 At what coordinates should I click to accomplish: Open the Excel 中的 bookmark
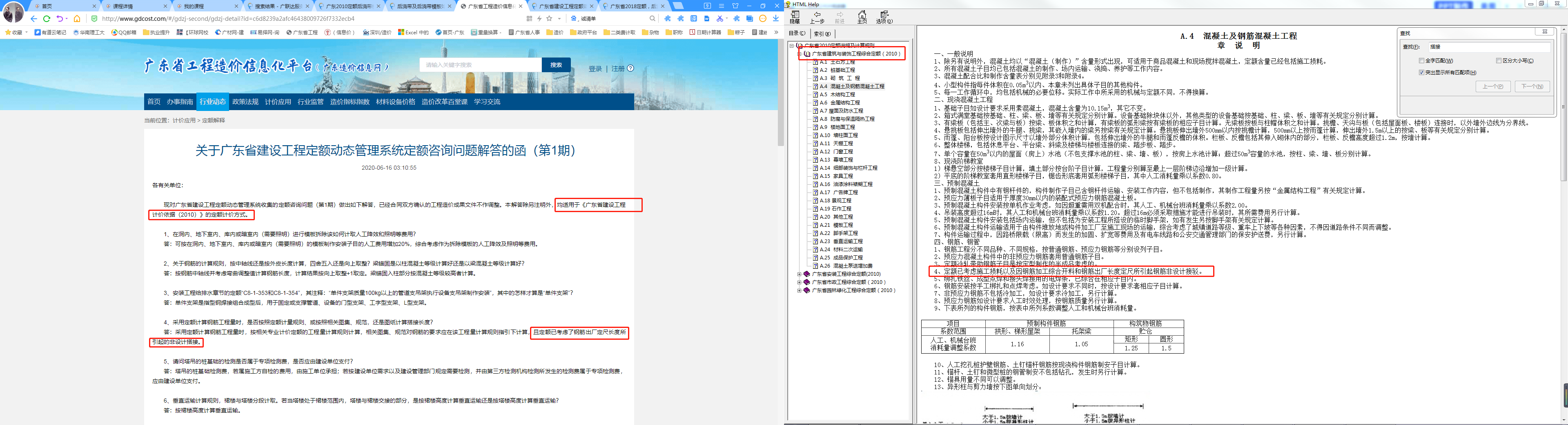[x=413, y=32]
